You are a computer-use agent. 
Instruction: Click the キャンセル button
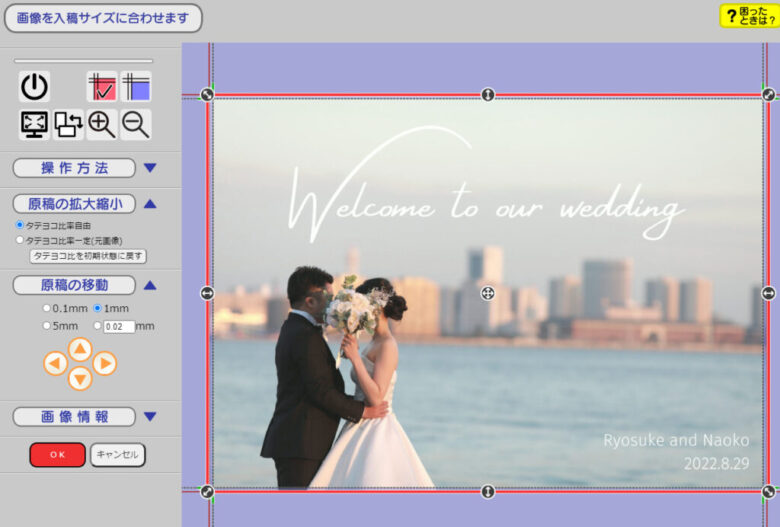[118, 455]
